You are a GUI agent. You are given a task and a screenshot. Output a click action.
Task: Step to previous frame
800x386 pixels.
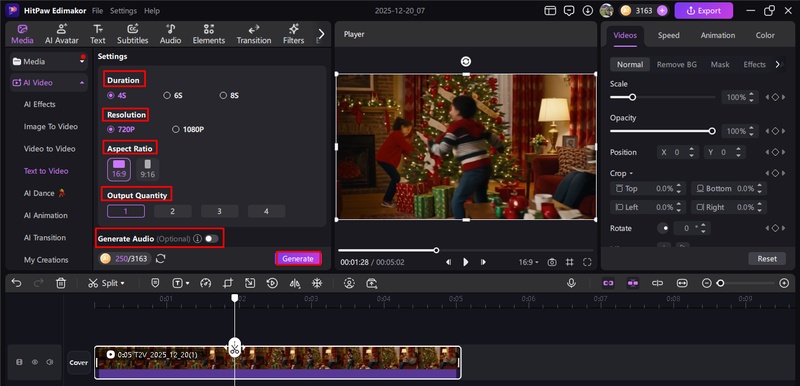(448, 262)
